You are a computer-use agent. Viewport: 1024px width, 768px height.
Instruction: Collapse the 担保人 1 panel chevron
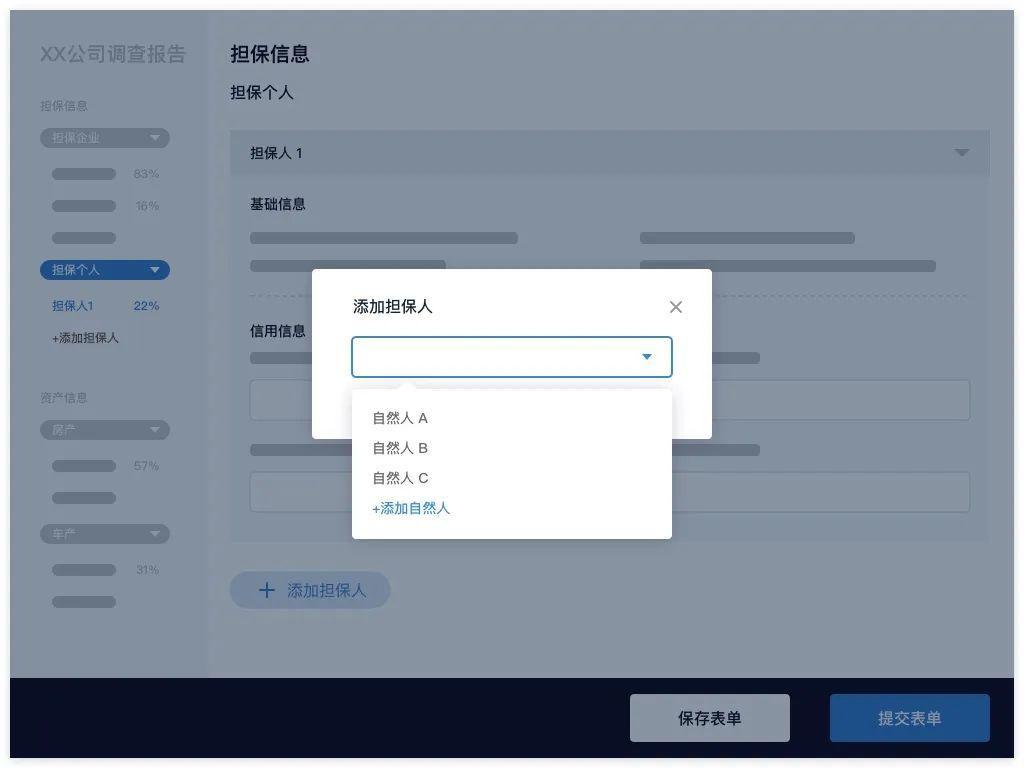961,153
